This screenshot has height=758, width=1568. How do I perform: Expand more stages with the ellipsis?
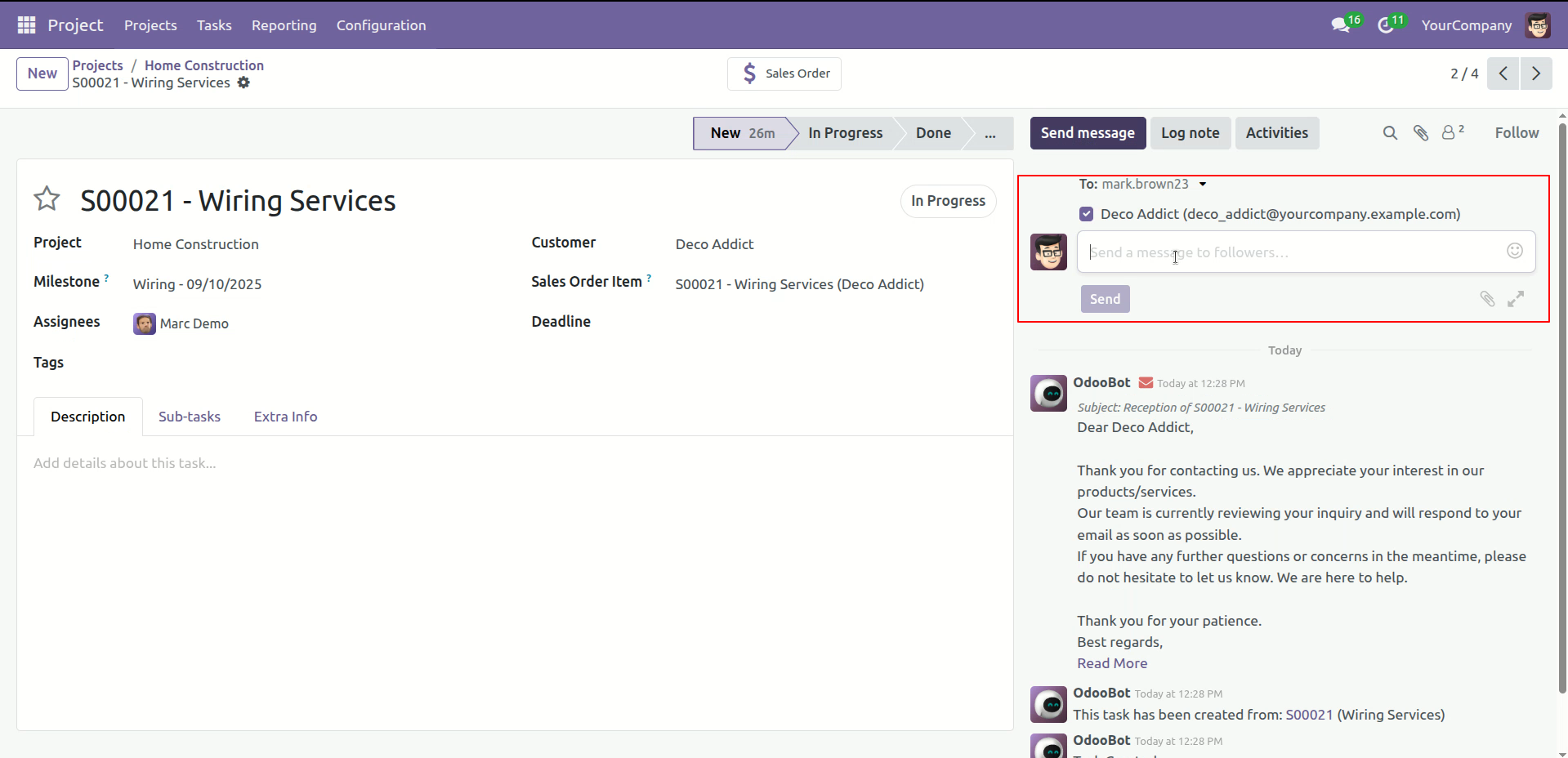point(989,133)
